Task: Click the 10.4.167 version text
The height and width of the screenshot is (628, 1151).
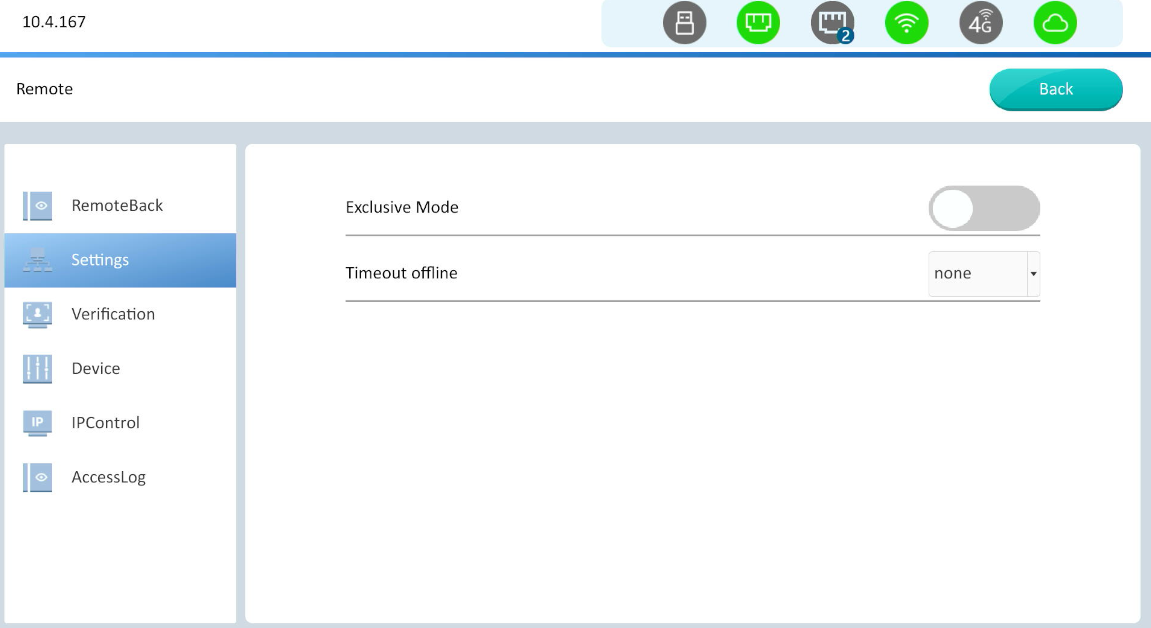Action: click(54, 22)
